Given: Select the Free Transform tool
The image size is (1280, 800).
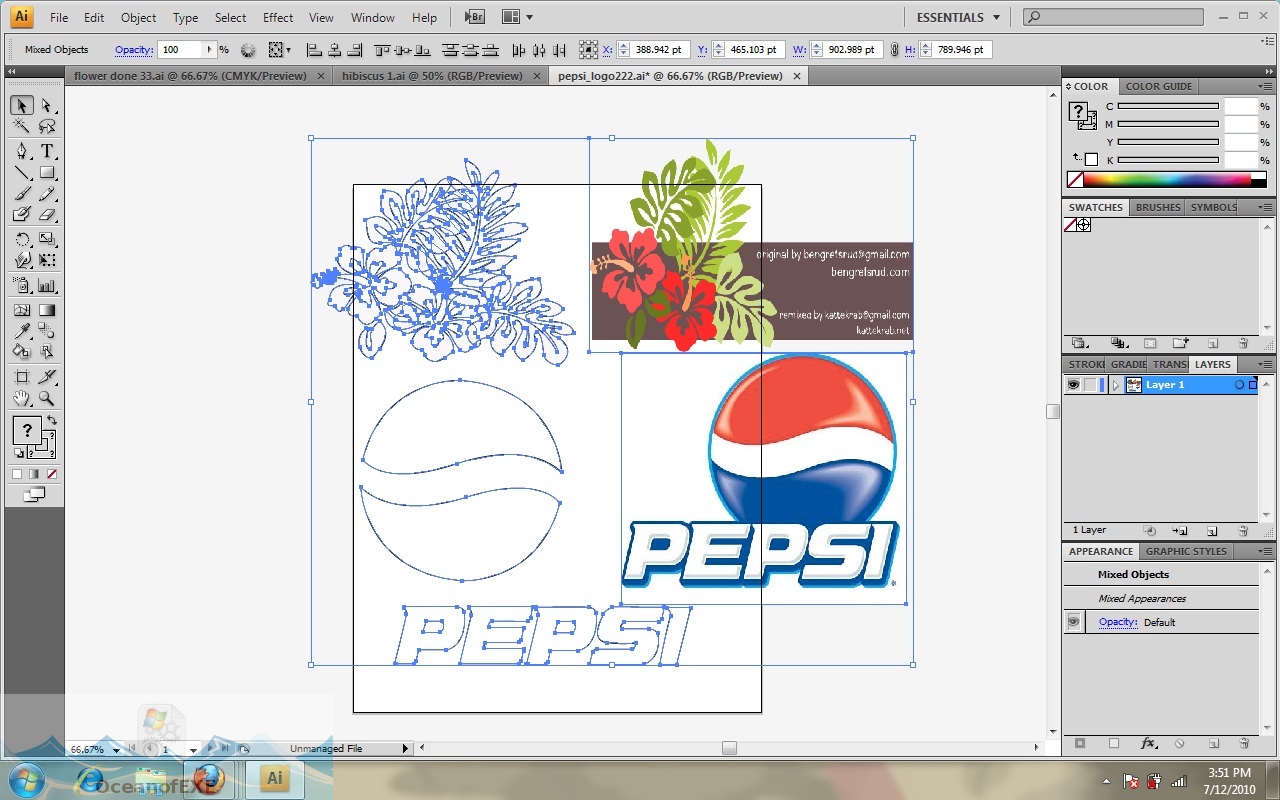Looking at the screenshot, I should [47, 260].
